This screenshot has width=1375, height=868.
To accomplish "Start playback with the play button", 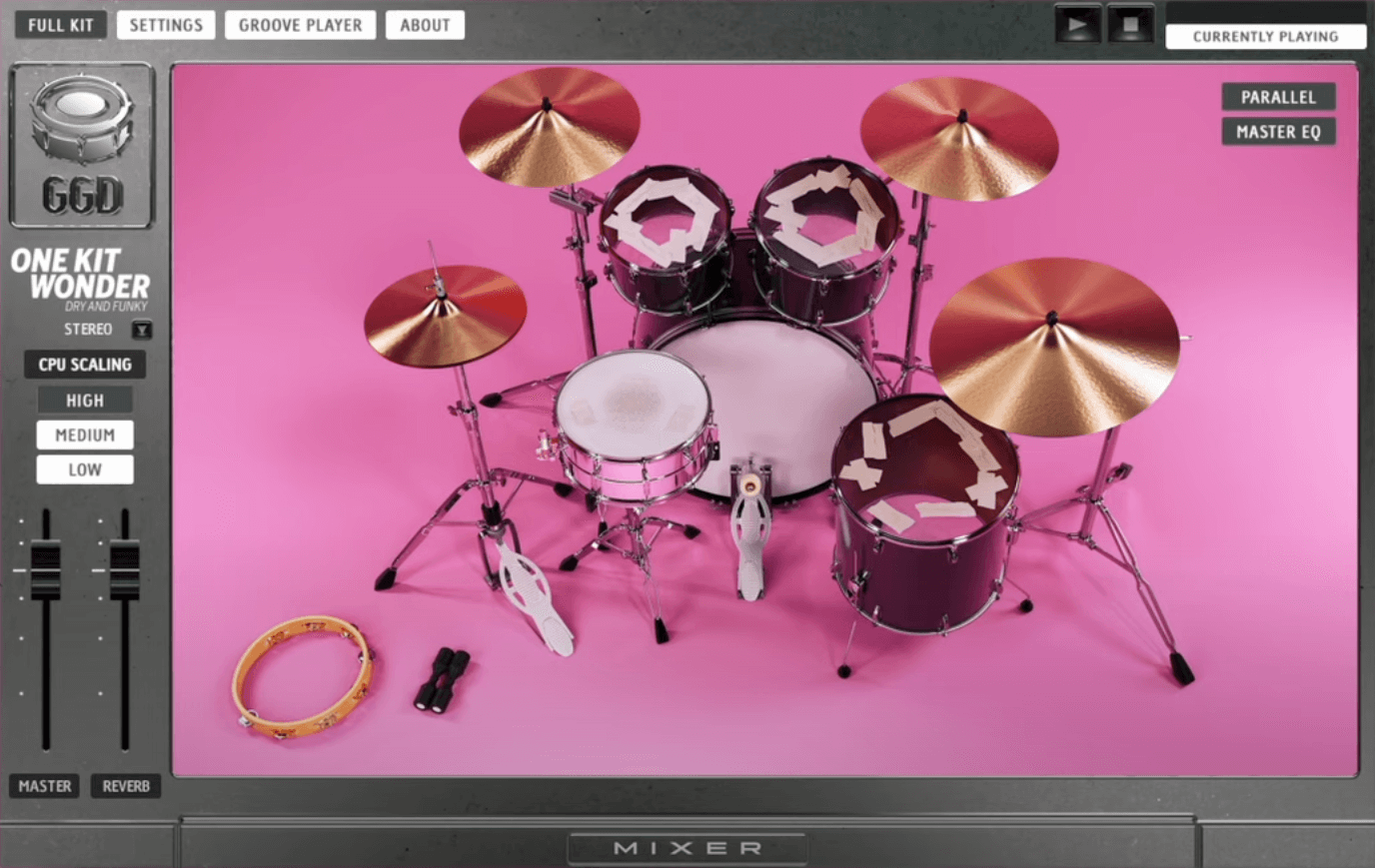I will [x=1077, y=22].
